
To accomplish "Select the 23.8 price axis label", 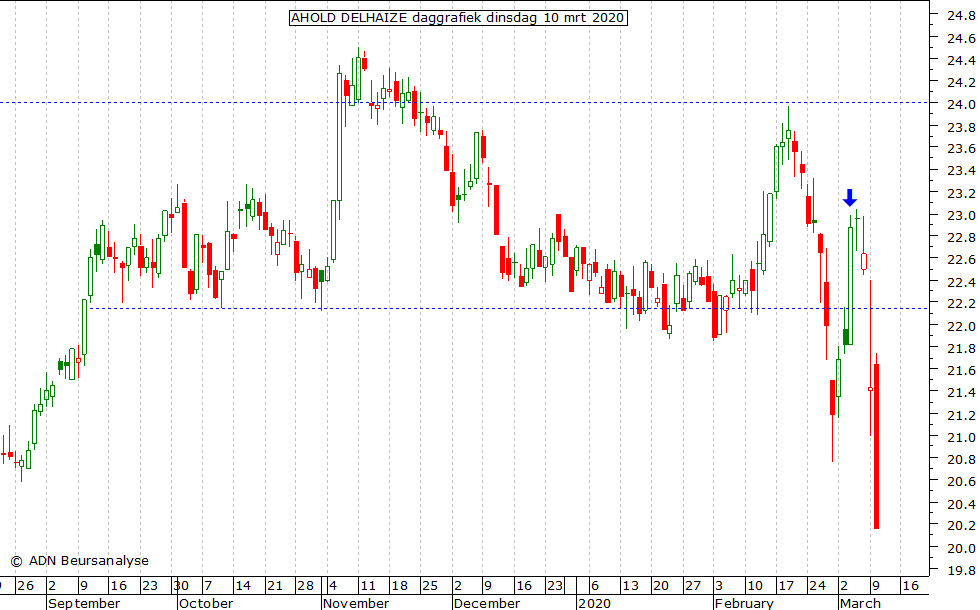I will pos(961,127).
